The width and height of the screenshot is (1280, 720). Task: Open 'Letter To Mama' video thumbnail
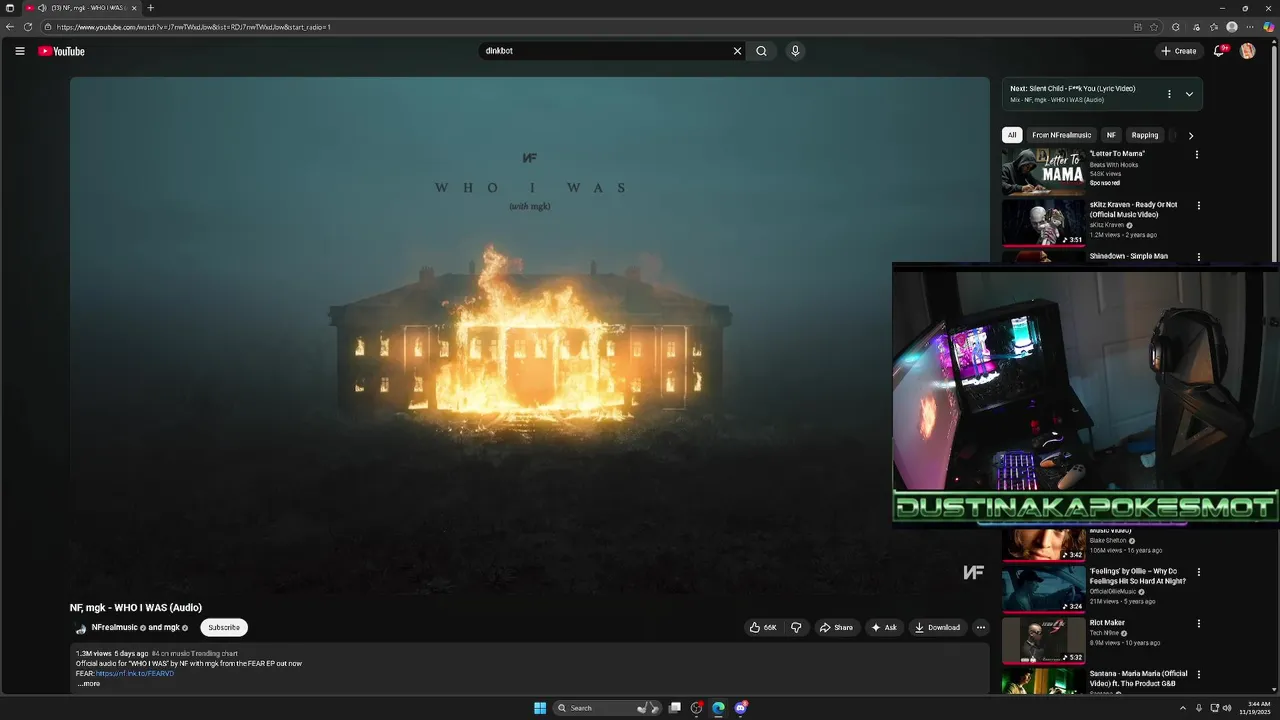pyautogui.click(x=1043, y=171)
